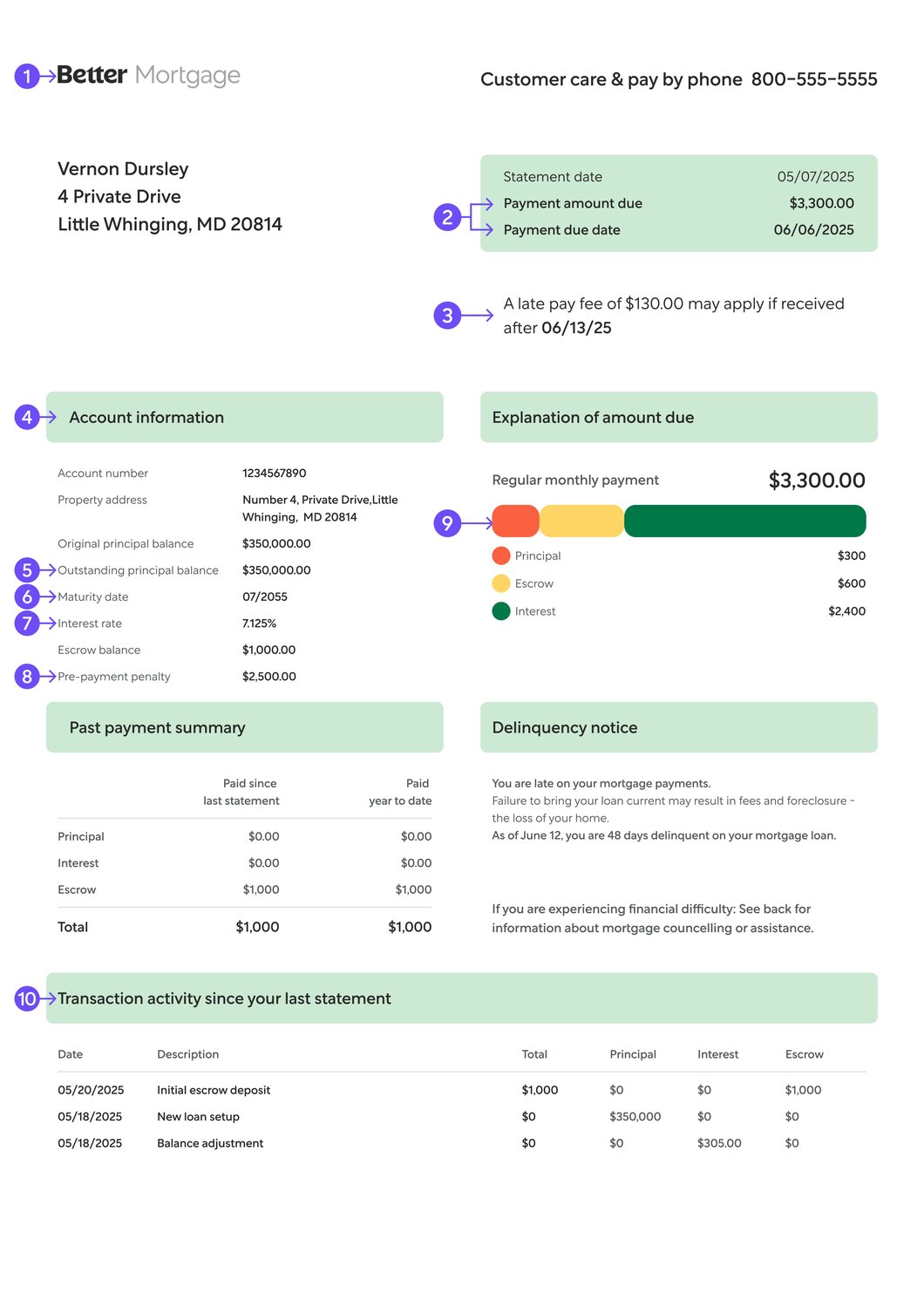Select callout marker 2 next to payment amount due
The image size is (924, 1308).
(x=447, y=216)
